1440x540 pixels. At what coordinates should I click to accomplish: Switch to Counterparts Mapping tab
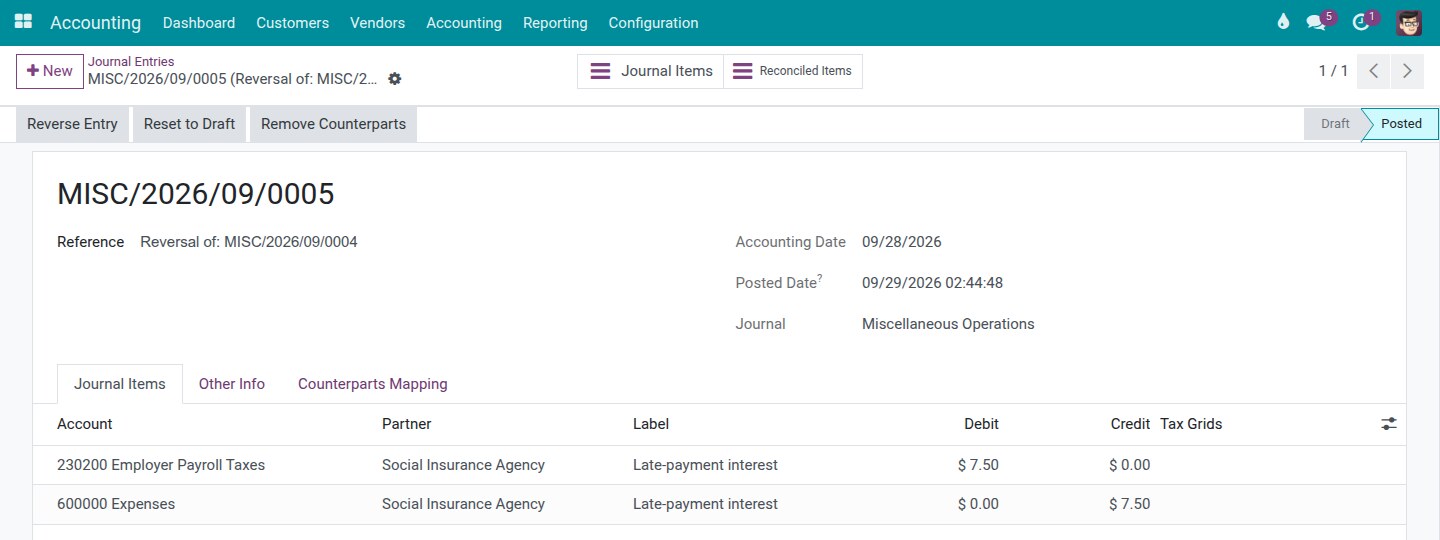[x=373, y=384]
